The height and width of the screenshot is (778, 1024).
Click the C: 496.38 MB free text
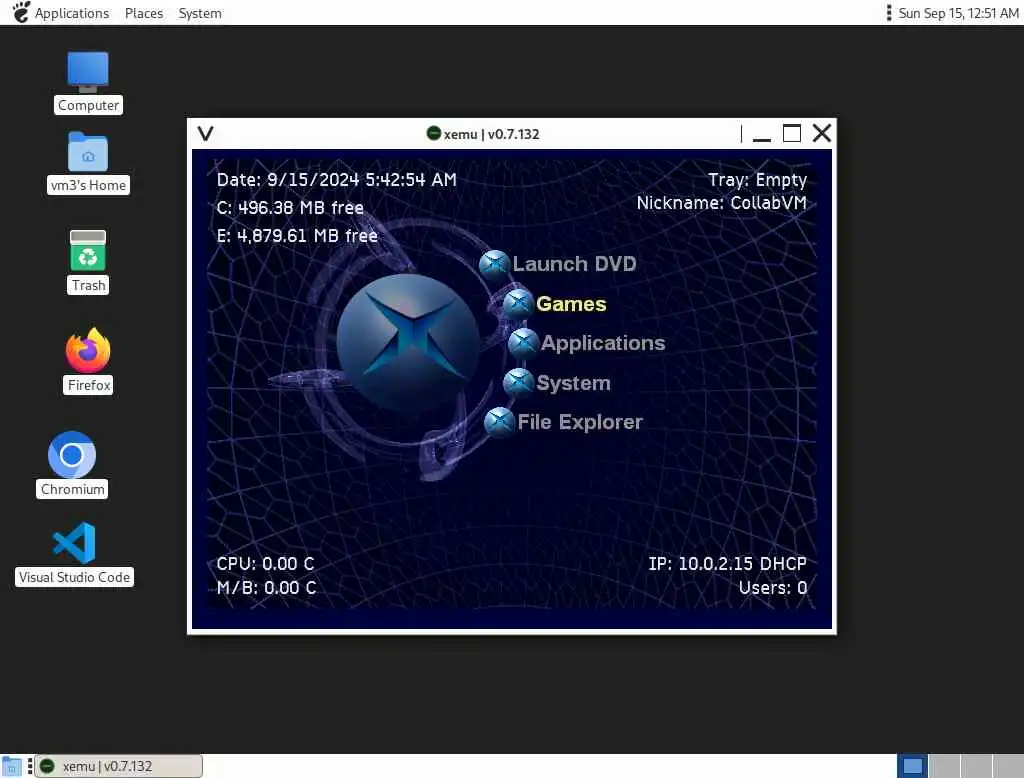click(290, 208)
